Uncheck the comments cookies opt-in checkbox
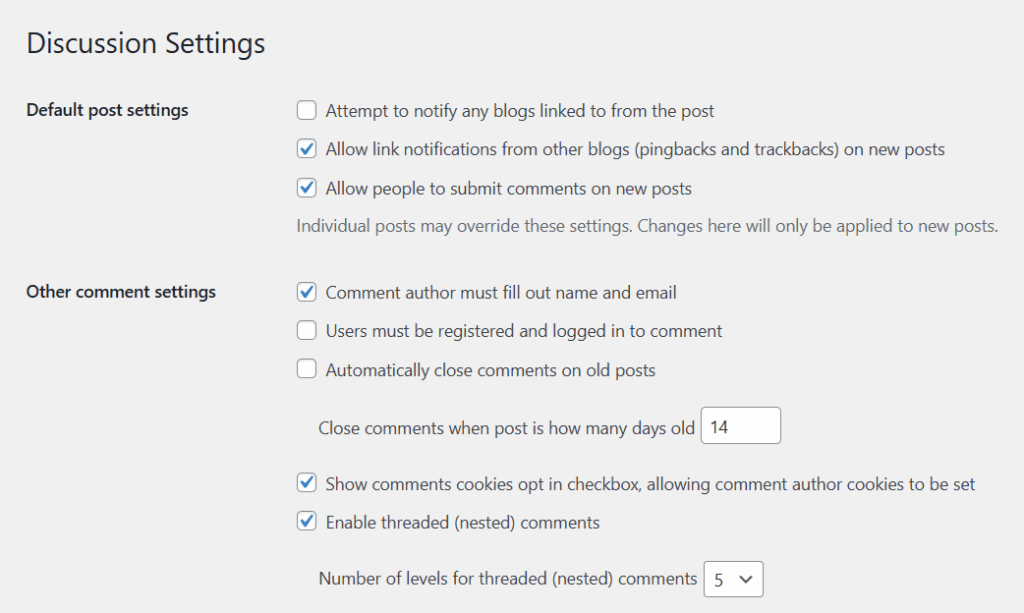Viewport: 1024px width, 613px height. pos(307,484)
